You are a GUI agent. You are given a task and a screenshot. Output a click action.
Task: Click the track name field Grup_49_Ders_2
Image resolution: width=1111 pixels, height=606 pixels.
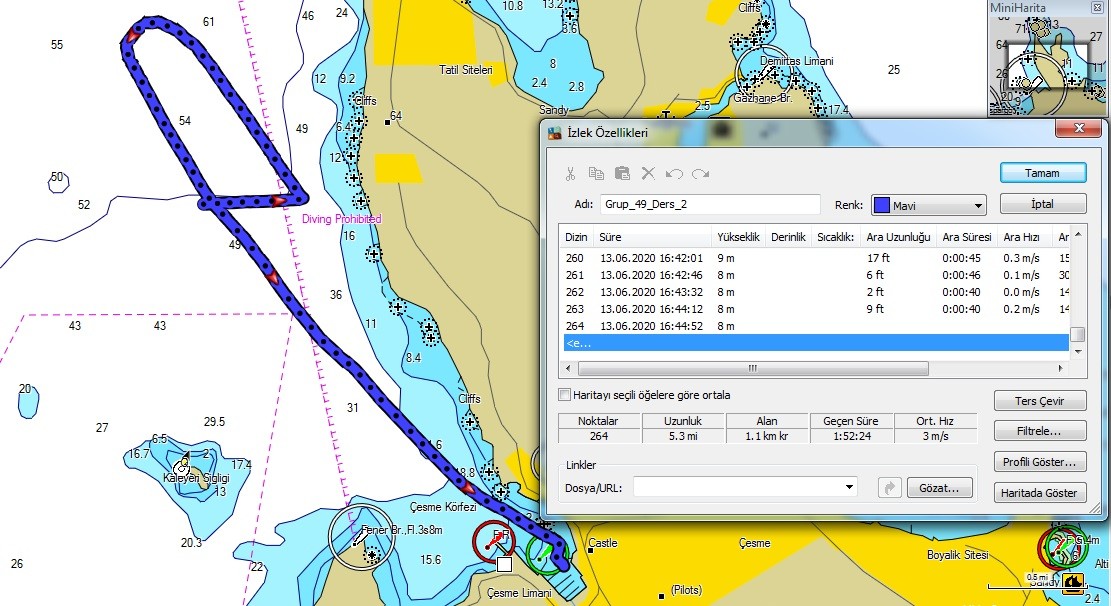709,204
